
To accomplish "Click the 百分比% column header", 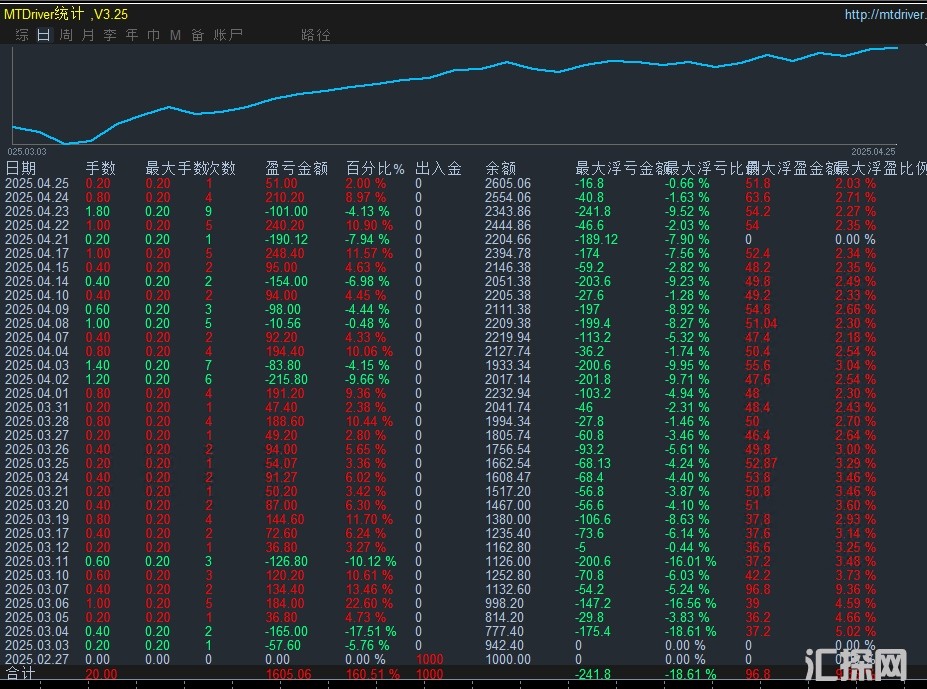I will click(375, 169).
